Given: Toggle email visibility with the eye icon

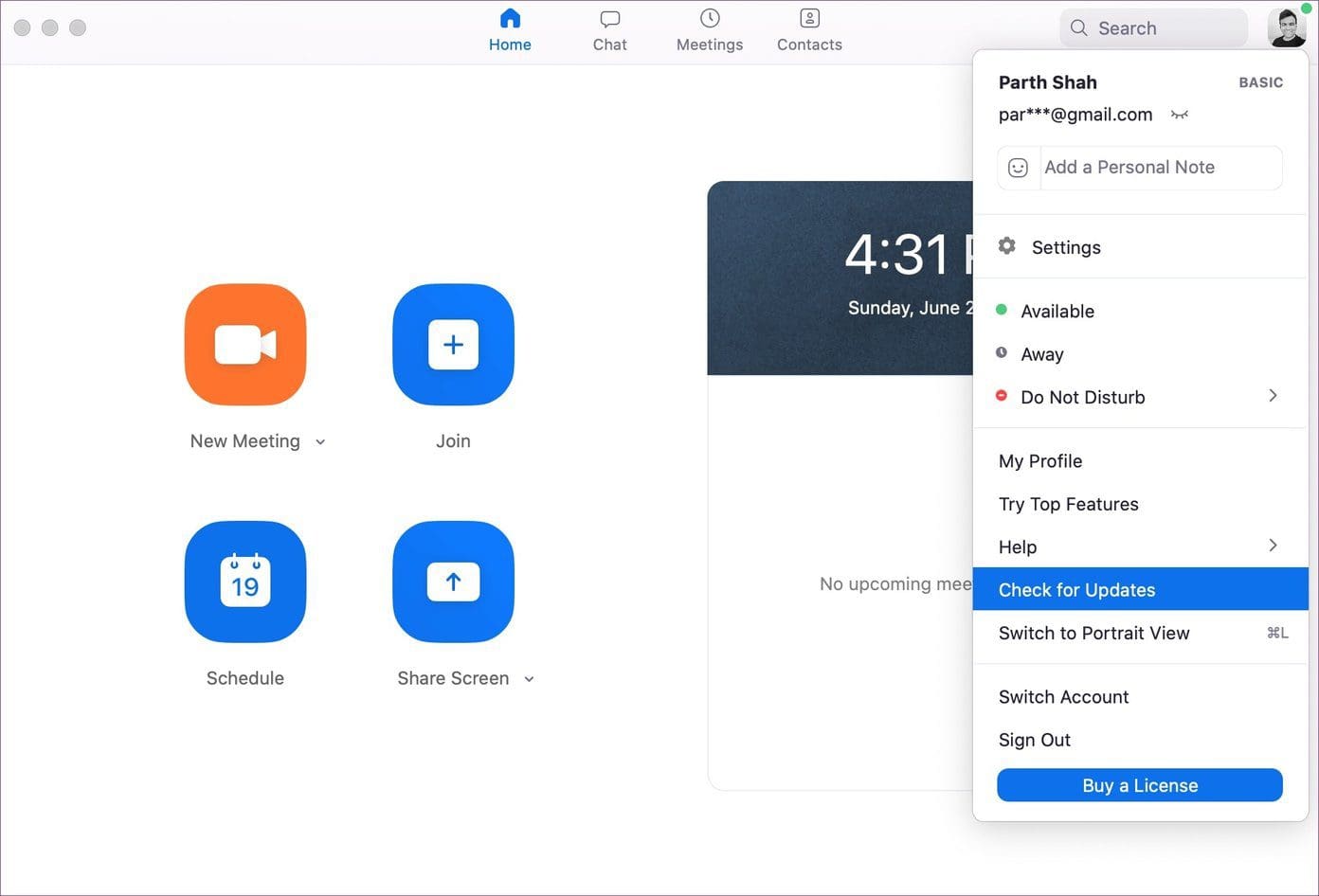Looking at the screenshot, I should click(x=1179, y=115).
